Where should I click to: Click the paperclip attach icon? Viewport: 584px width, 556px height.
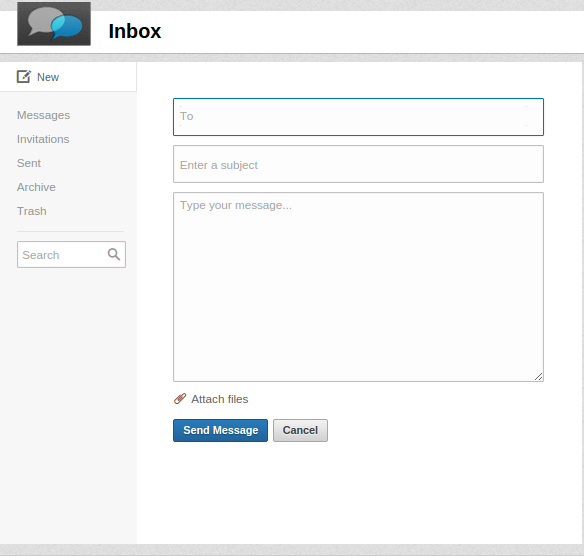click(180, 399)
